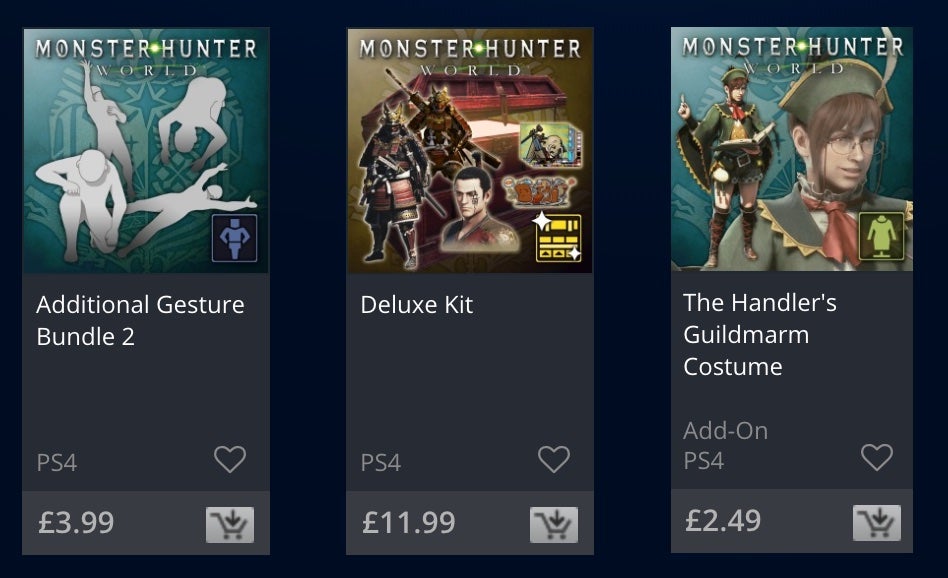Add Handler's Guildmarm Costume to cart

[x=877, y=522]
